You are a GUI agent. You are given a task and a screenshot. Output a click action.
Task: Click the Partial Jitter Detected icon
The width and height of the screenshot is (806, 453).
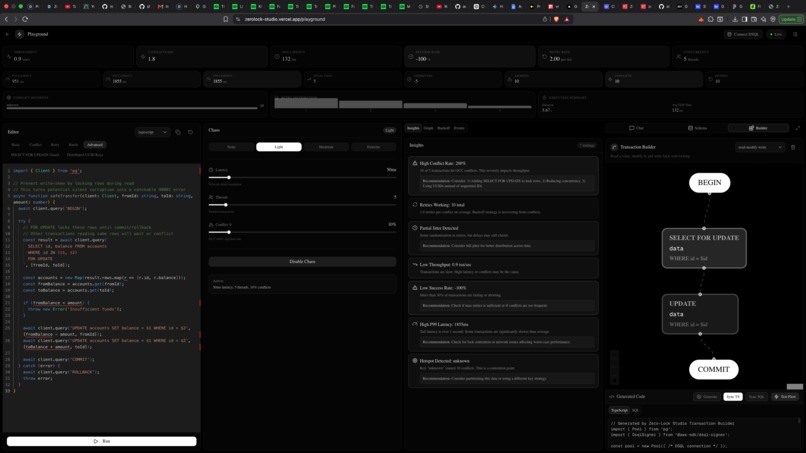[x=415, y=228]
